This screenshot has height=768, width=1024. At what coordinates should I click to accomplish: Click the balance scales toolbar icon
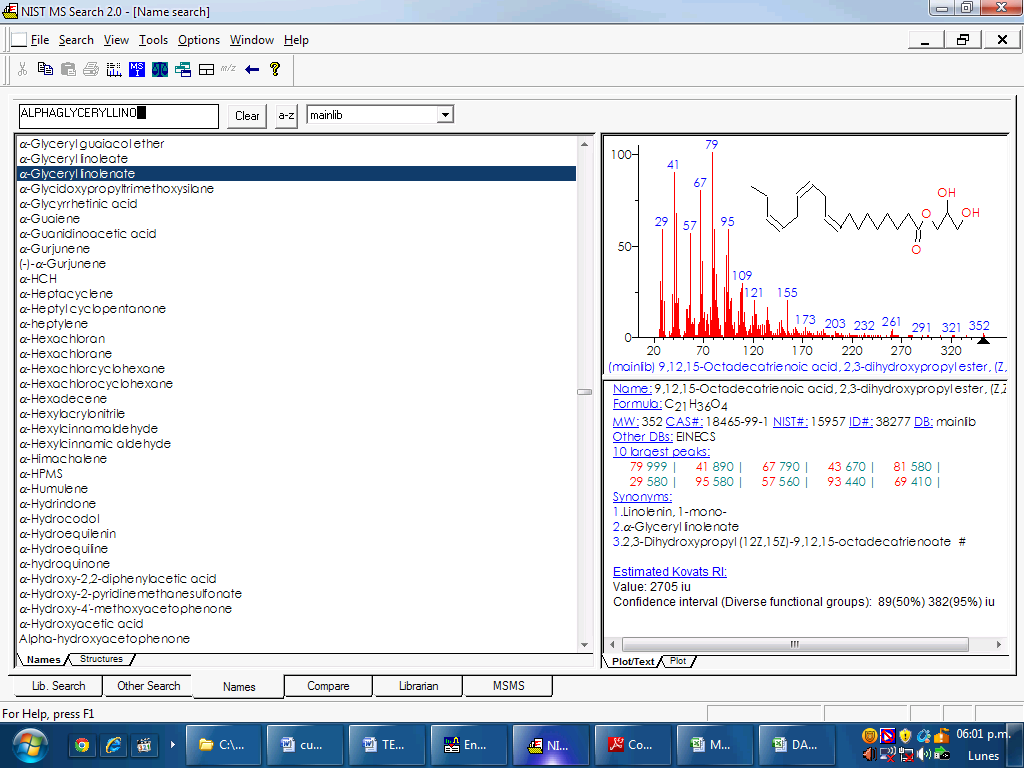tap(159, 69)
